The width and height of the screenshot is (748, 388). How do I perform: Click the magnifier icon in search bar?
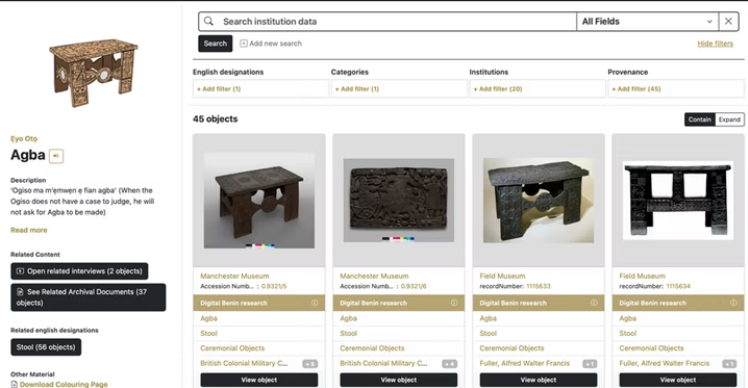209,21
